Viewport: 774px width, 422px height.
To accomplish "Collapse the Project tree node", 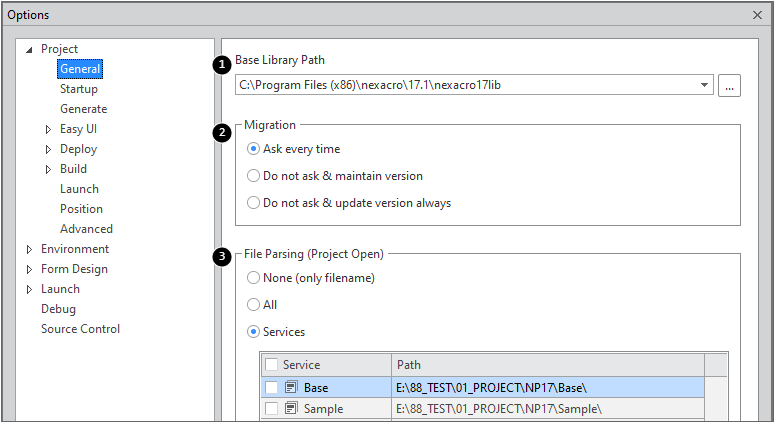I will [29, 49].
